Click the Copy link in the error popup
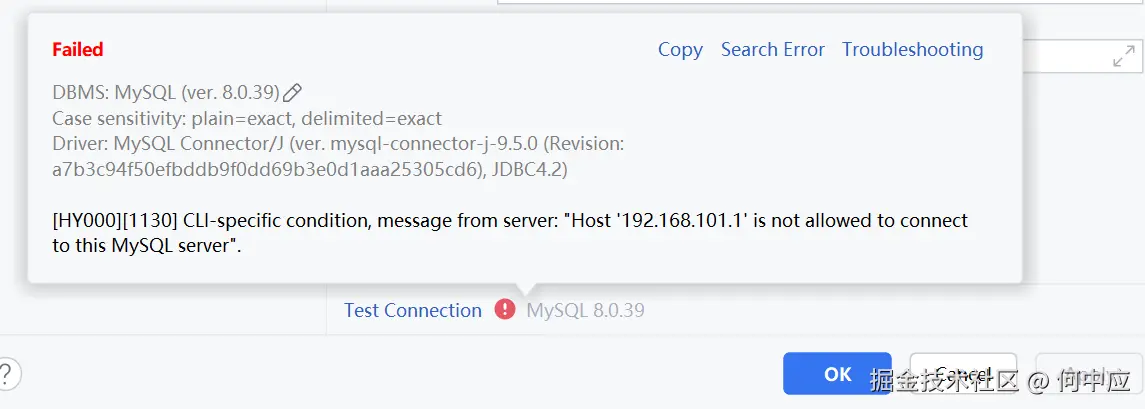1145x409 pixels. point(680,50)
